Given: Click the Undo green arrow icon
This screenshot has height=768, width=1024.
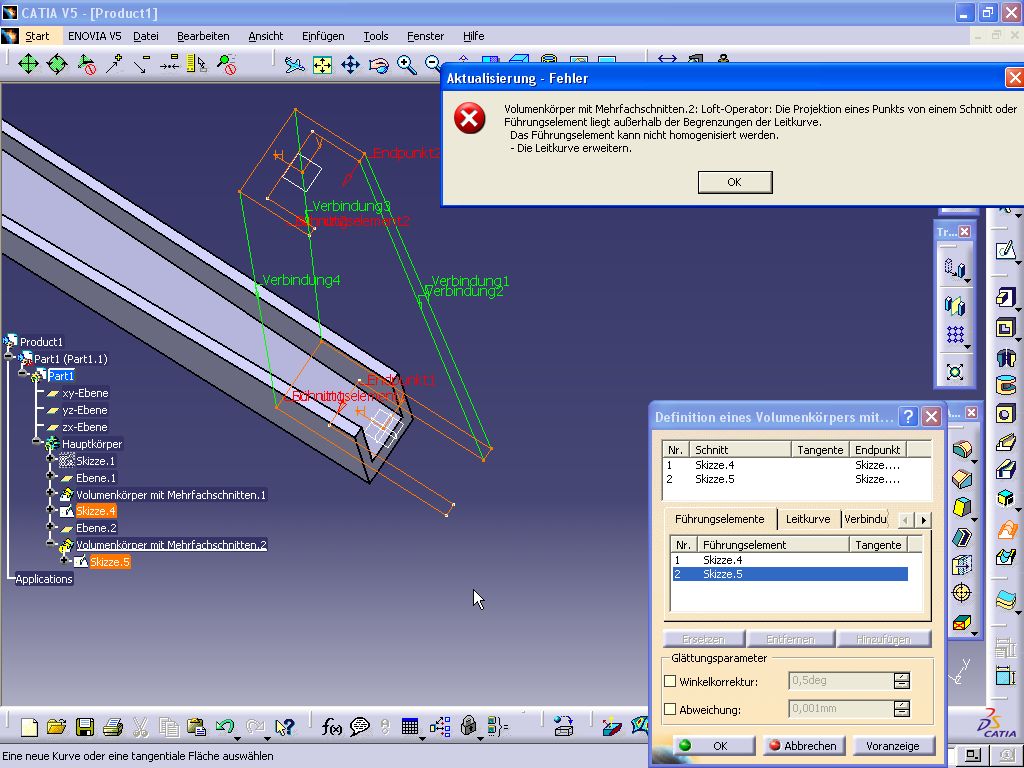Looking at the screenshot, I should click(x=224, y=726).
